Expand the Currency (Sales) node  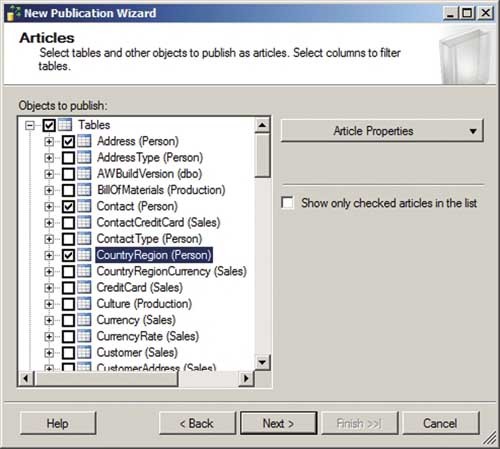point(49,320)
